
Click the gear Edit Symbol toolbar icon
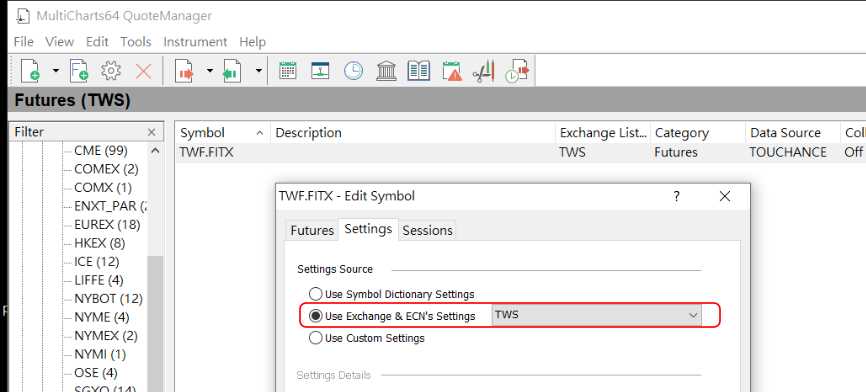click(x=111, y=71)
